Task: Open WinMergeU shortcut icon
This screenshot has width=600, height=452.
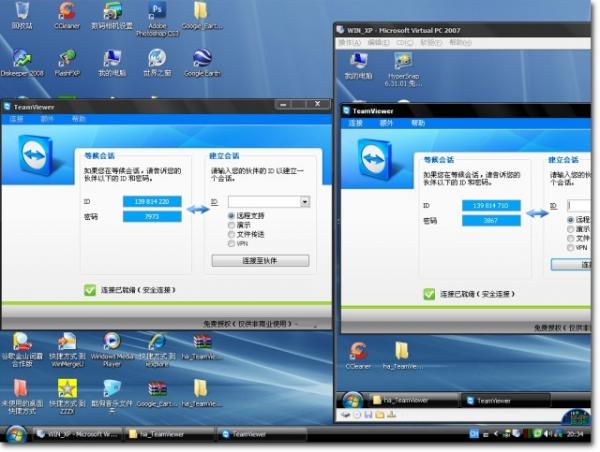Action: [x=67, y=341]
